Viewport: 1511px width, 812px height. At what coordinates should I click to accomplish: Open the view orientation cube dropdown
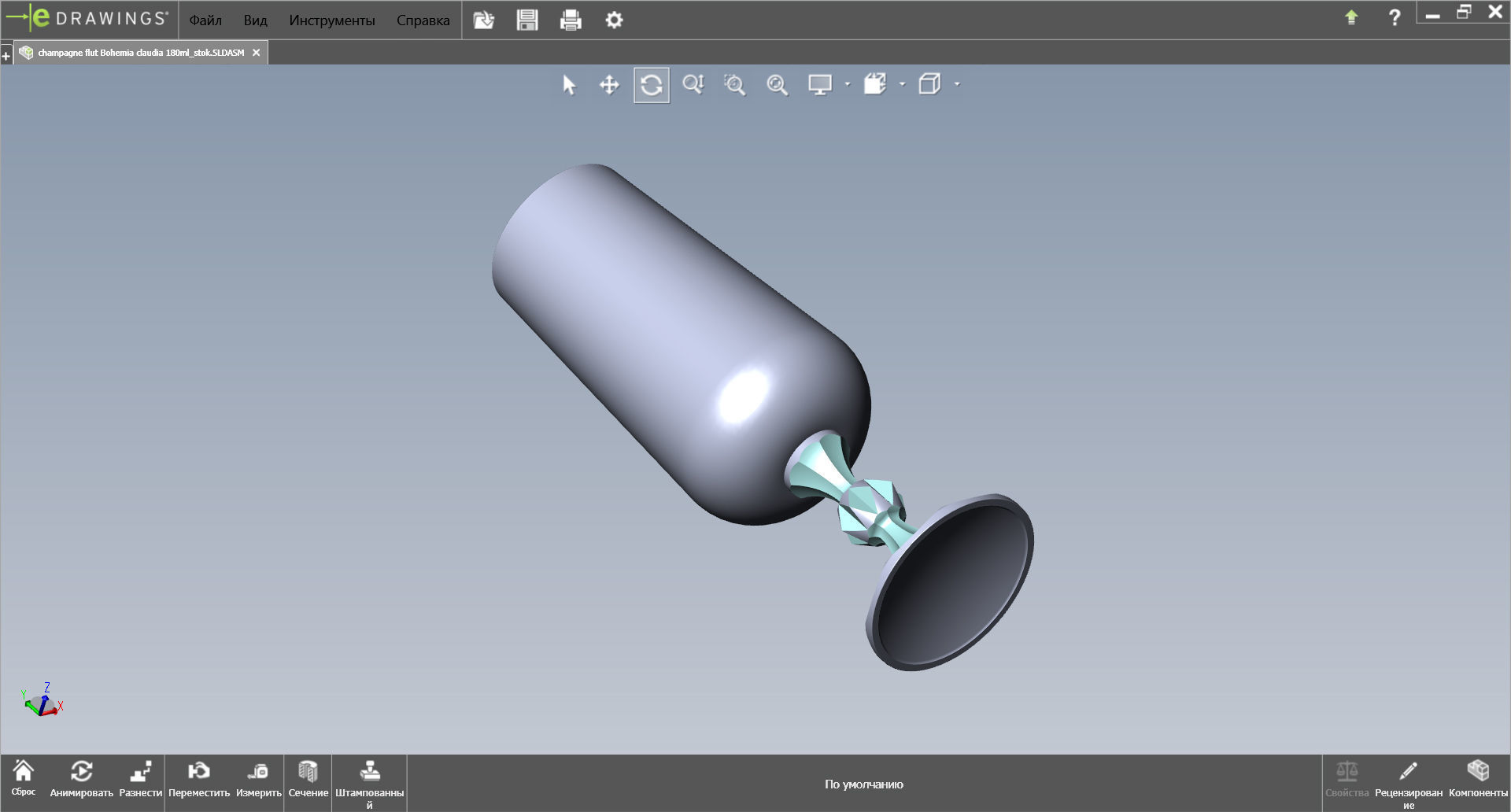957,85
